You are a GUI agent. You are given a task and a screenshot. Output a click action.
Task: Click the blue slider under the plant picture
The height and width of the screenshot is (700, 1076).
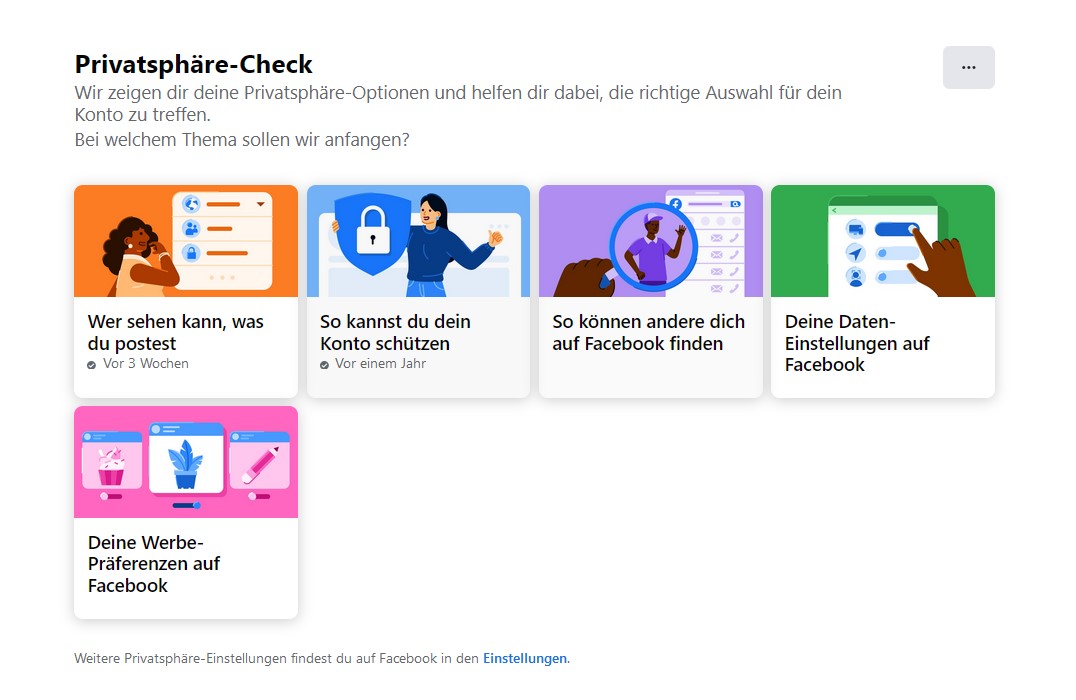(x=186, y=506)
